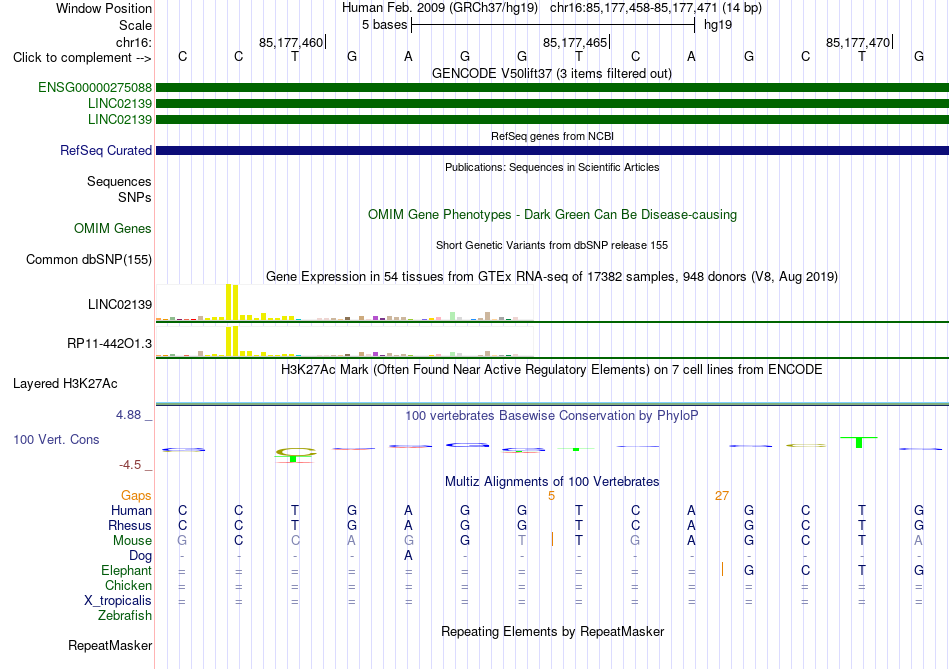The image size is (950, 669).
Task: Click the -4.5 PhyloP lower limit value
Action: 130,465
